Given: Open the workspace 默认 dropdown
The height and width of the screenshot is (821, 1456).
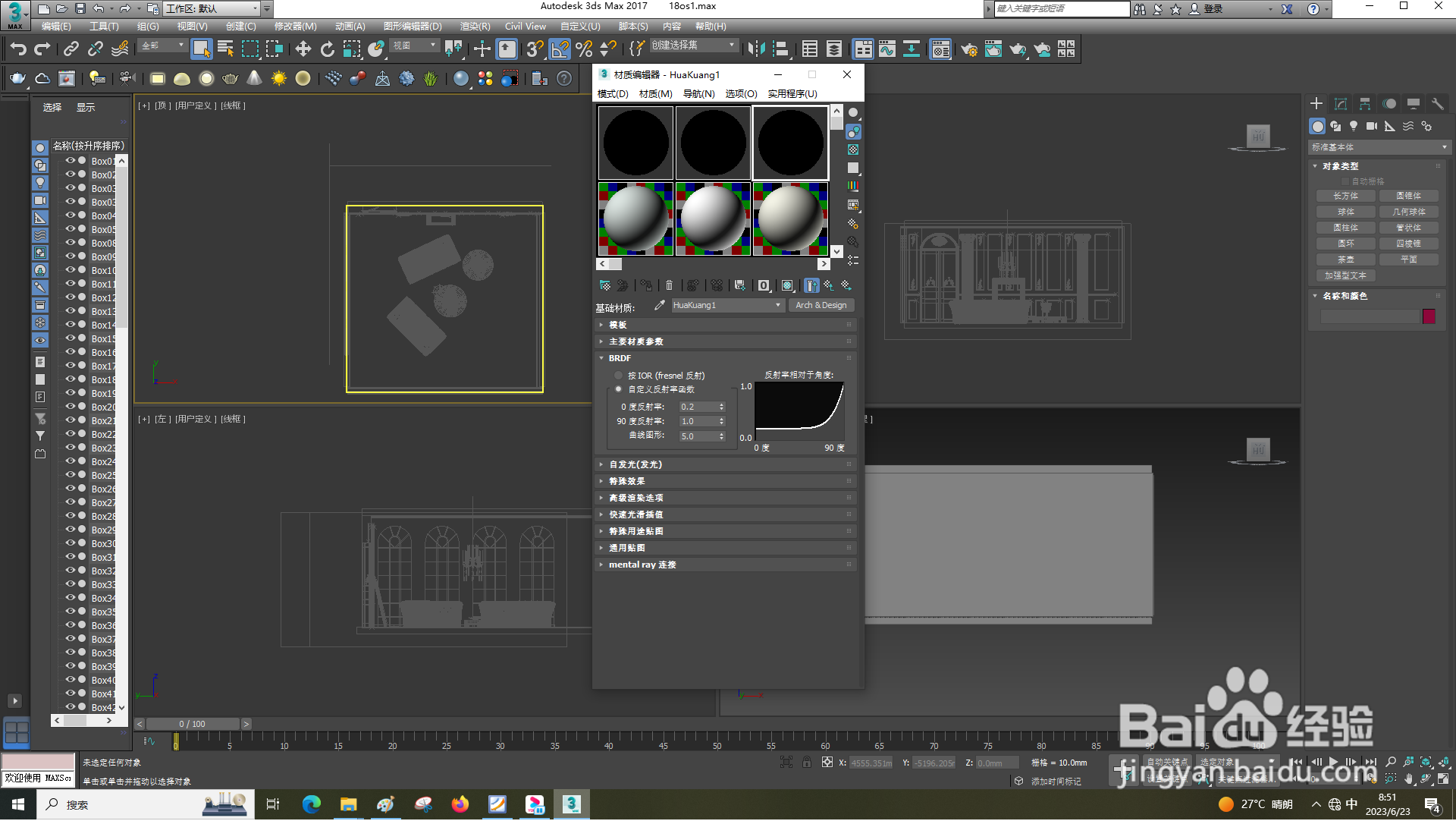Looking at the screenshot, I should [211, 8].
